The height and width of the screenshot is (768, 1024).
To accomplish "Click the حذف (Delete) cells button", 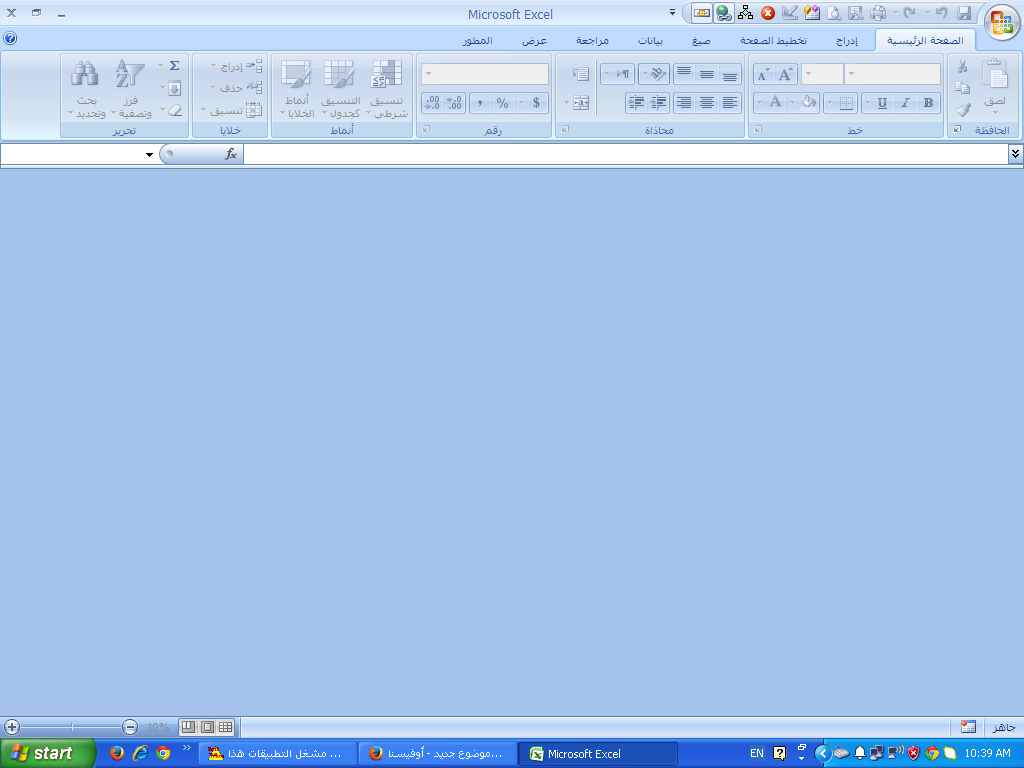I will click(236, 88).
